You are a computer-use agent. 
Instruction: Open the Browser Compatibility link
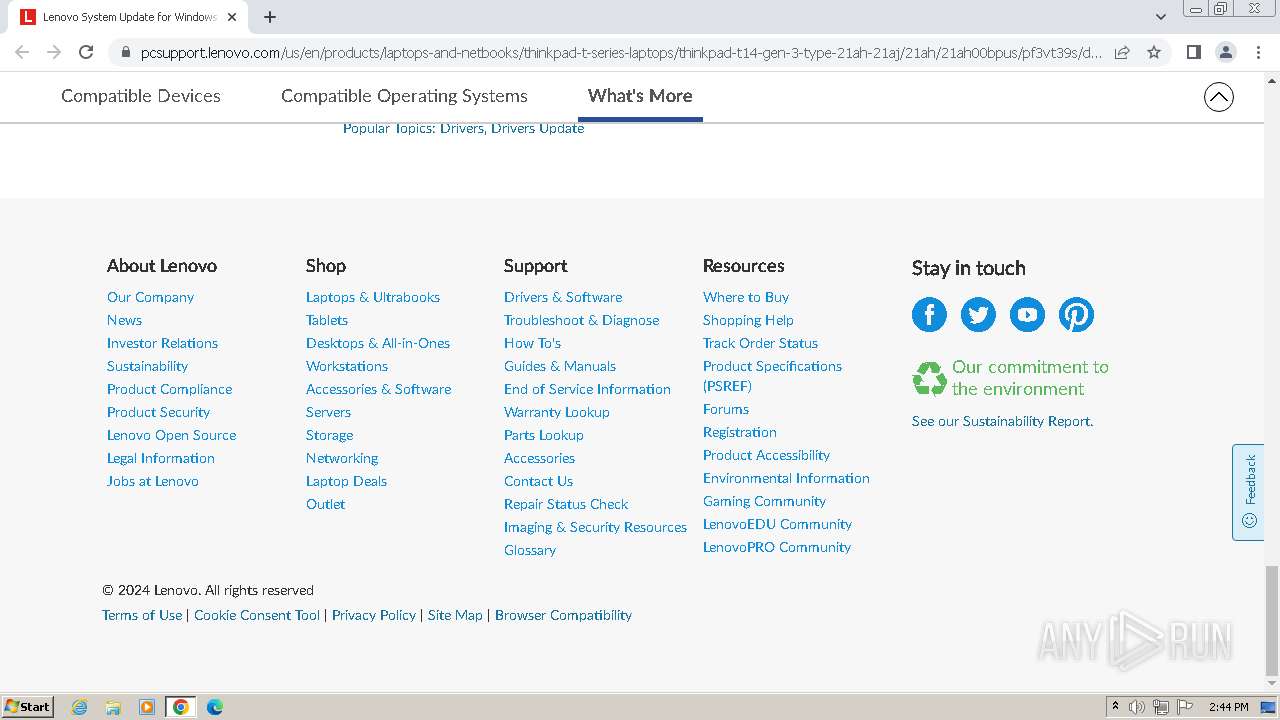(x=563, y=615)
